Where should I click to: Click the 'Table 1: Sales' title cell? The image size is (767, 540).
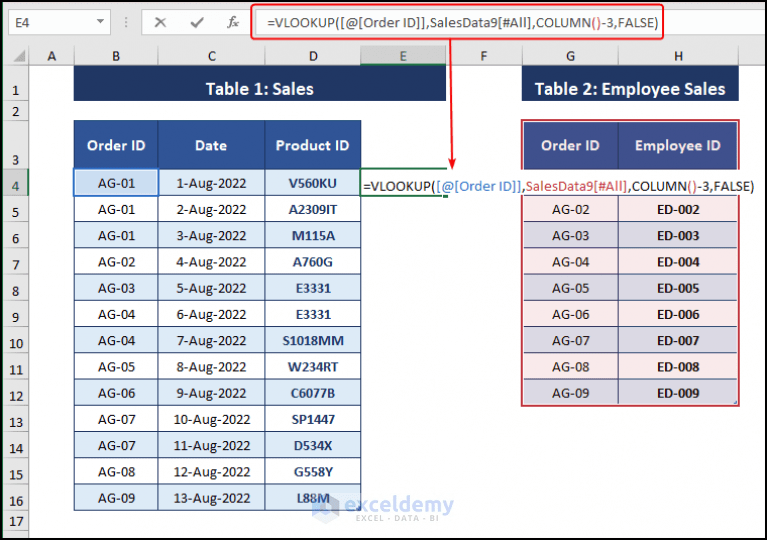tap(260, 84)
